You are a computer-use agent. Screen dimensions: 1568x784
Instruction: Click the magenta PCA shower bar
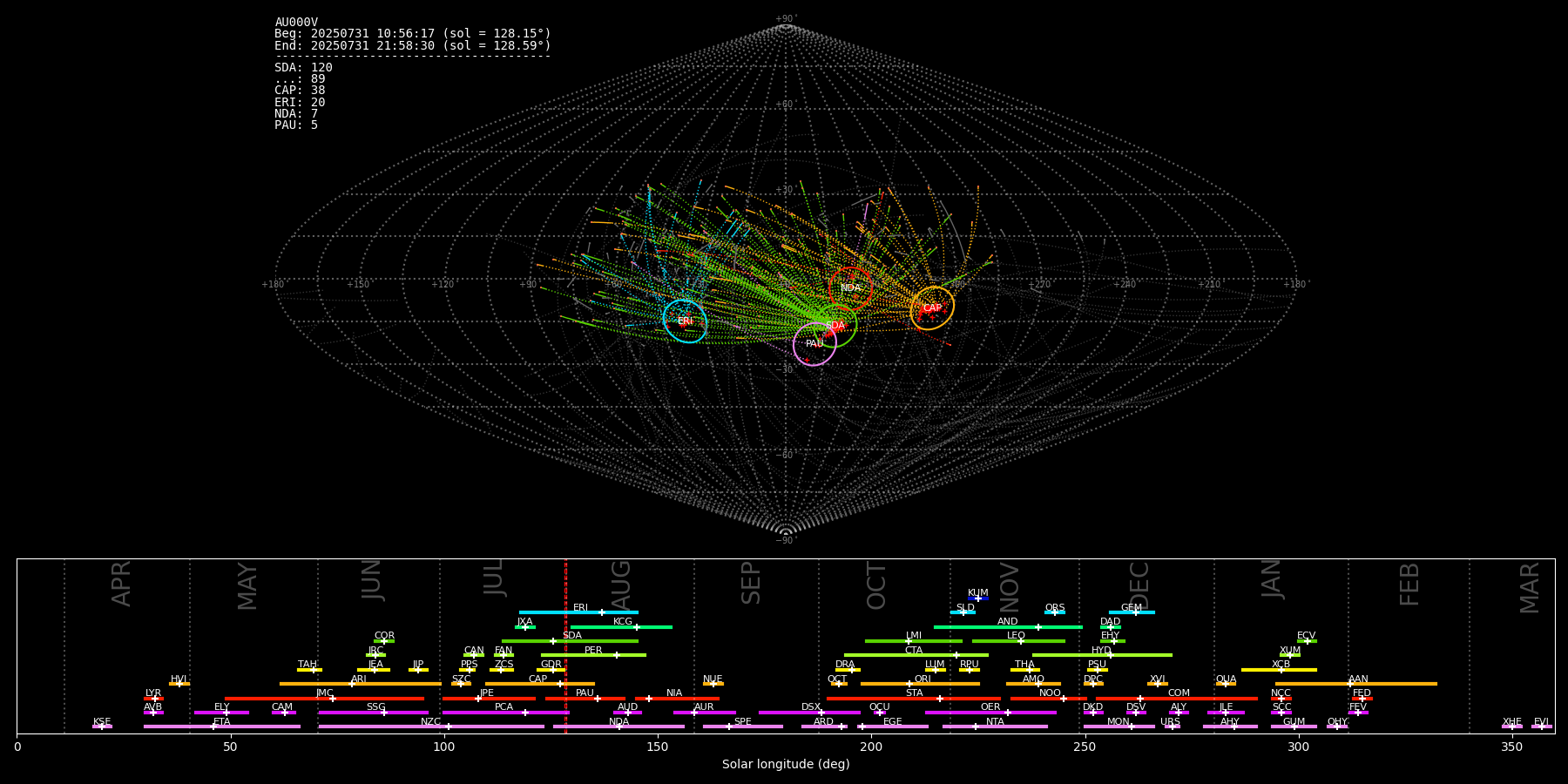[505, 713]
